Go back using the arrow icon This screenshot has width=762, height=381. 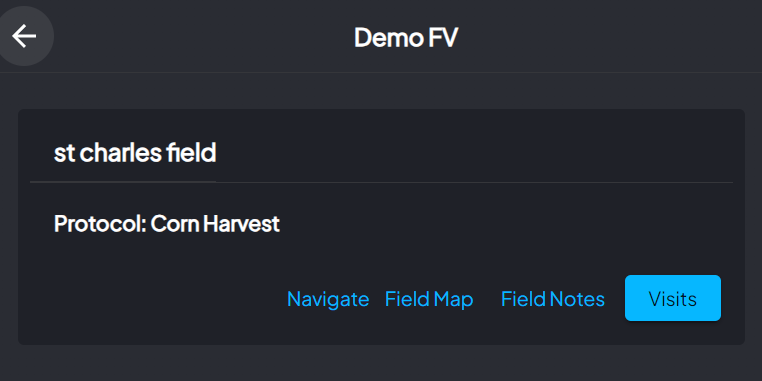[x=24, y=36]
